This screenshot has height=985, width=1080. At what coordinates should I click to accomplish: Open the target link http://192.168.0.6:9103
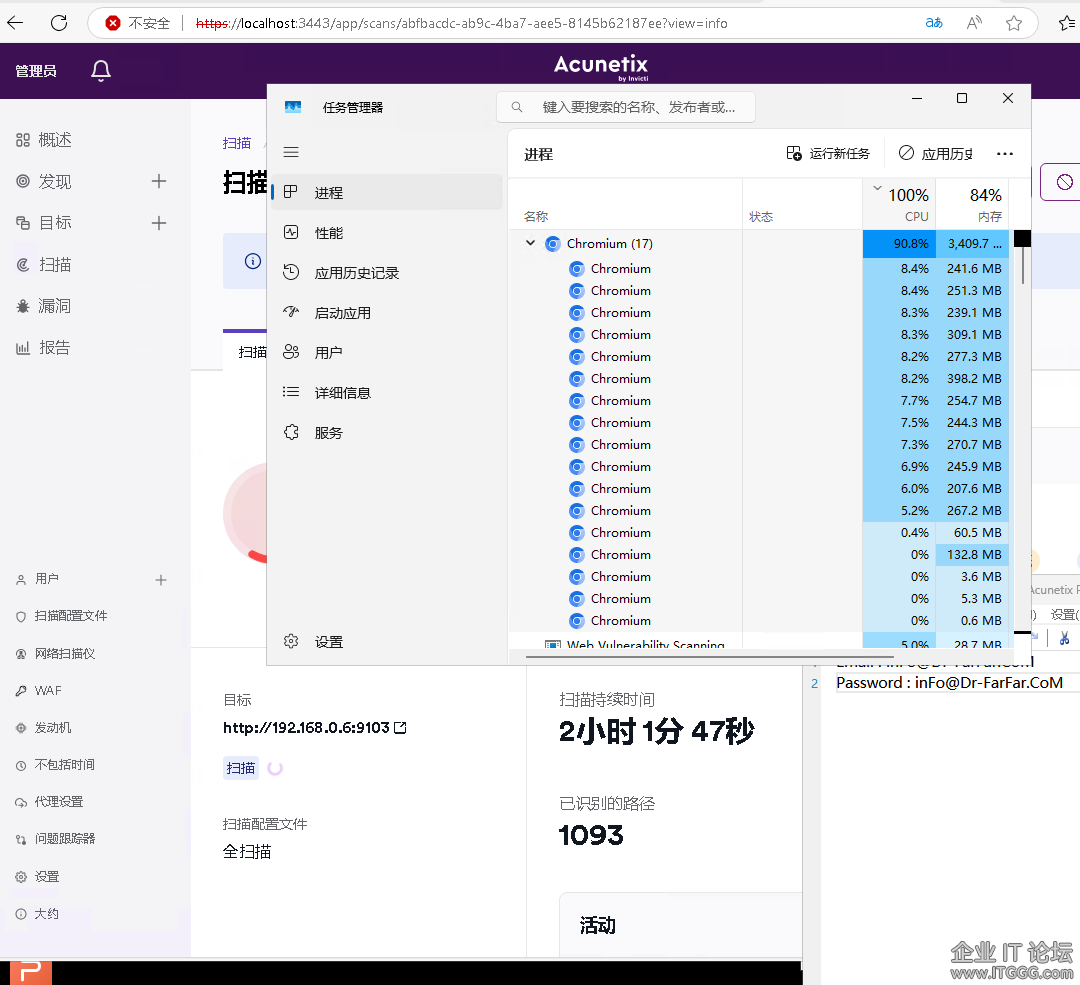[315, 727]
